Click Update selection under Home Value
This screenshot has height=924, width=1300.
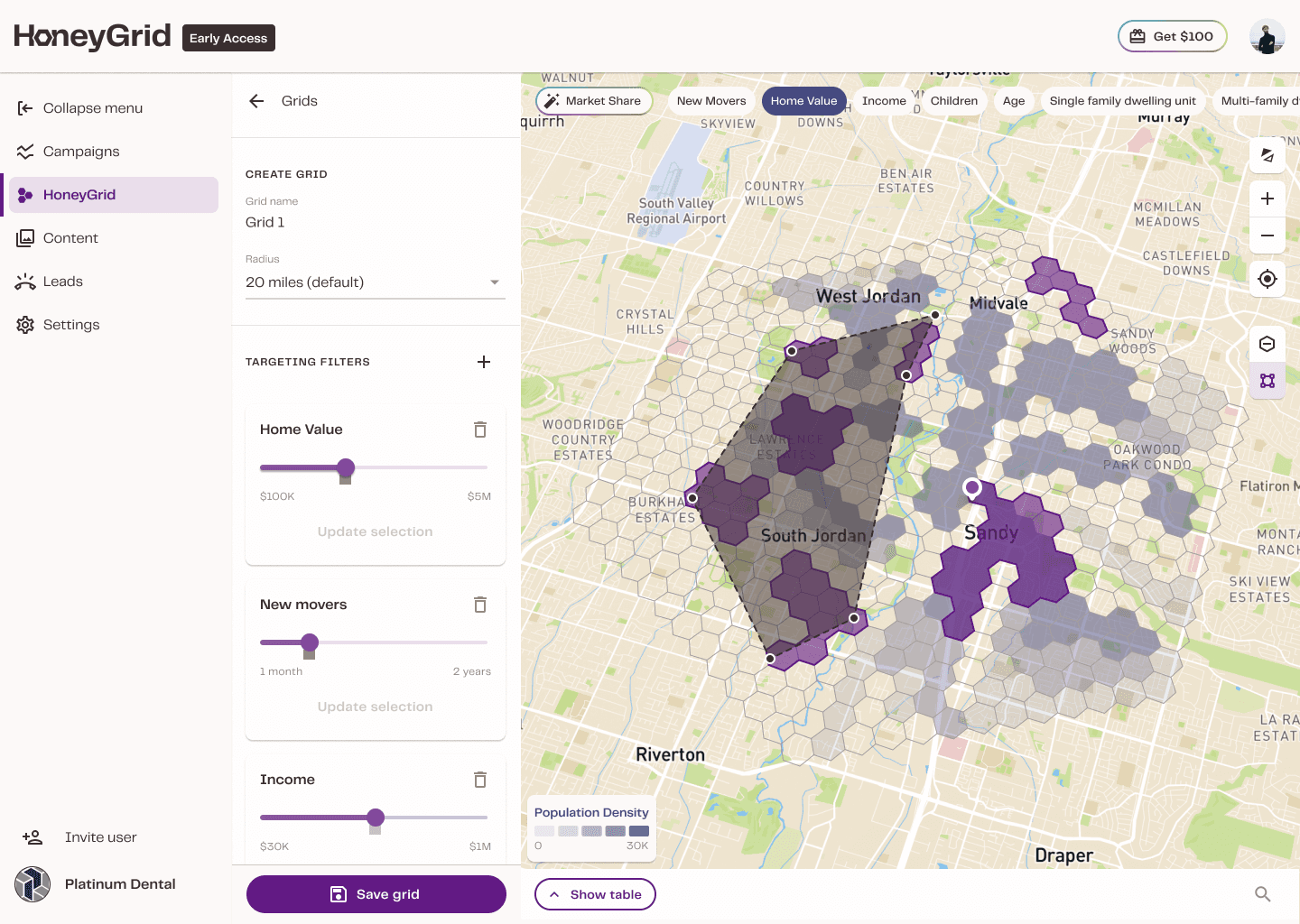point(375,531)
